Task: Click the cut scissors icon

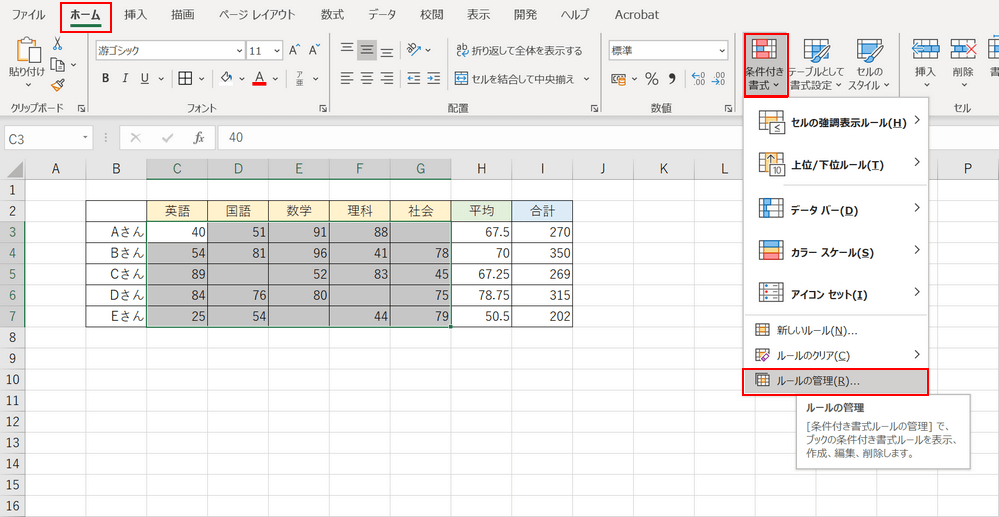Action: [x=57, y=43]
